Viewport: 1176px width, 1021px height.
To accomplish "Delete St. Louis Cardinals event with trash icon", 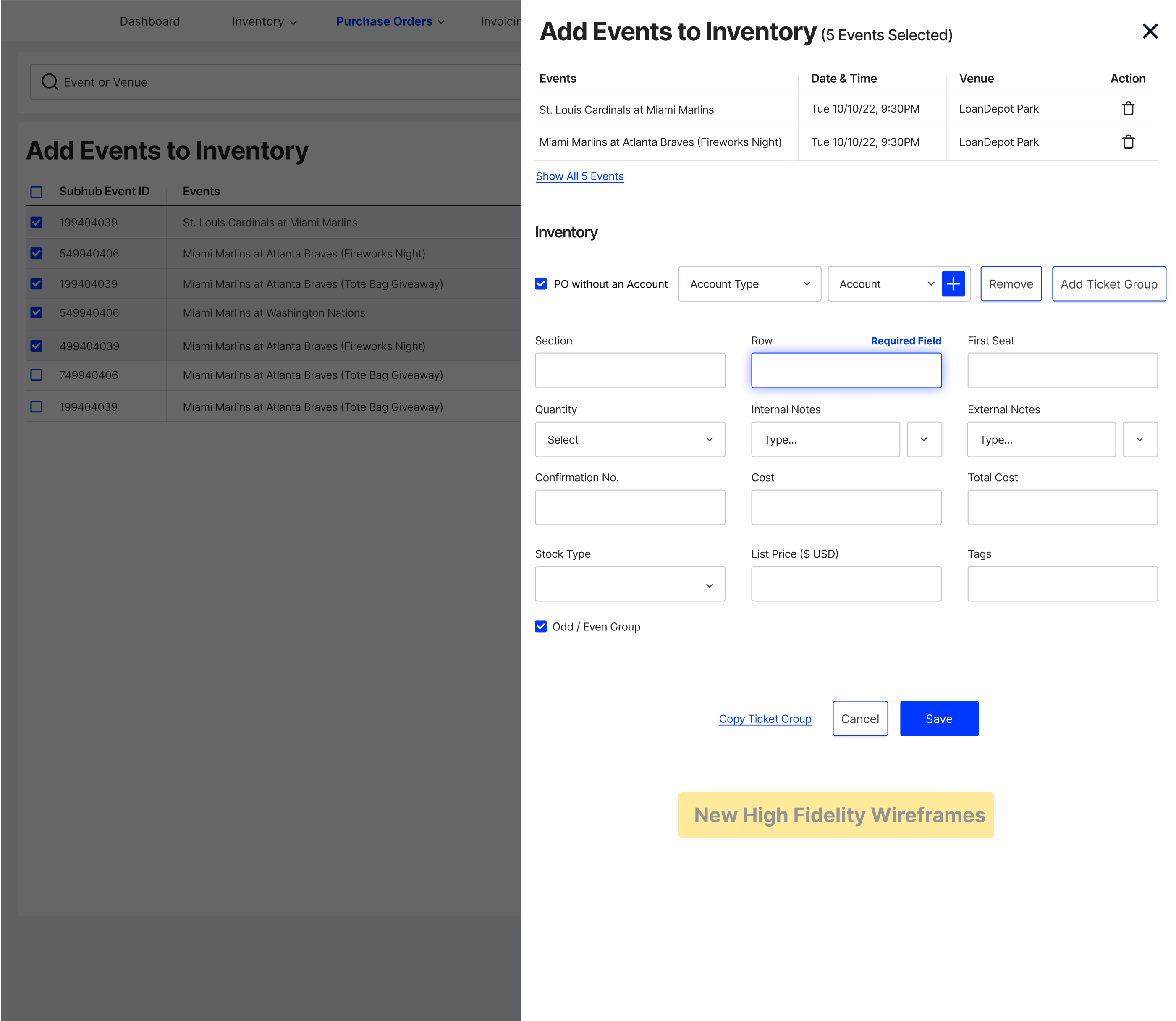I will [1128, 109].
